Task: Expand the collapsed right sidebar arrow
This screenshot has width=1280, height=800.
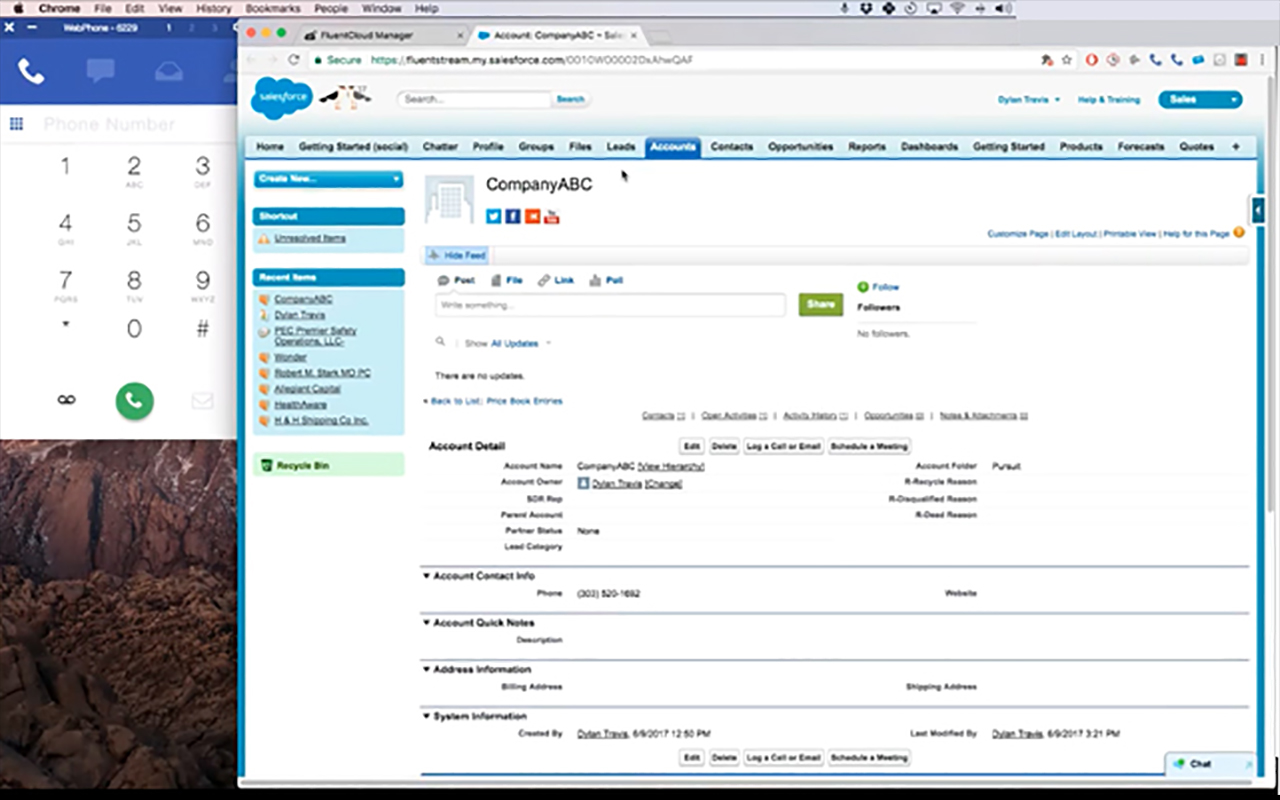Action: pyautogui.click(x=1256, y=209)
